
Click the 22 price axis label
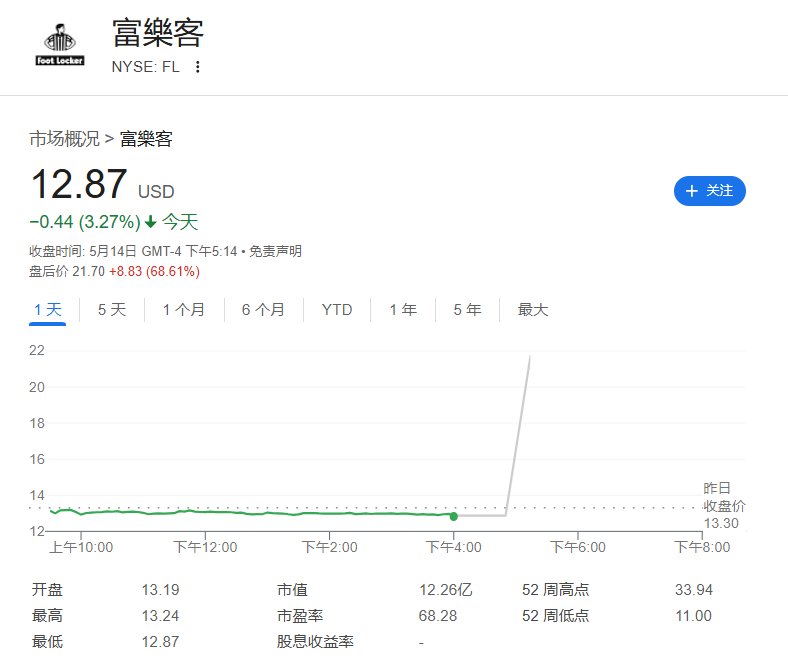37,350
